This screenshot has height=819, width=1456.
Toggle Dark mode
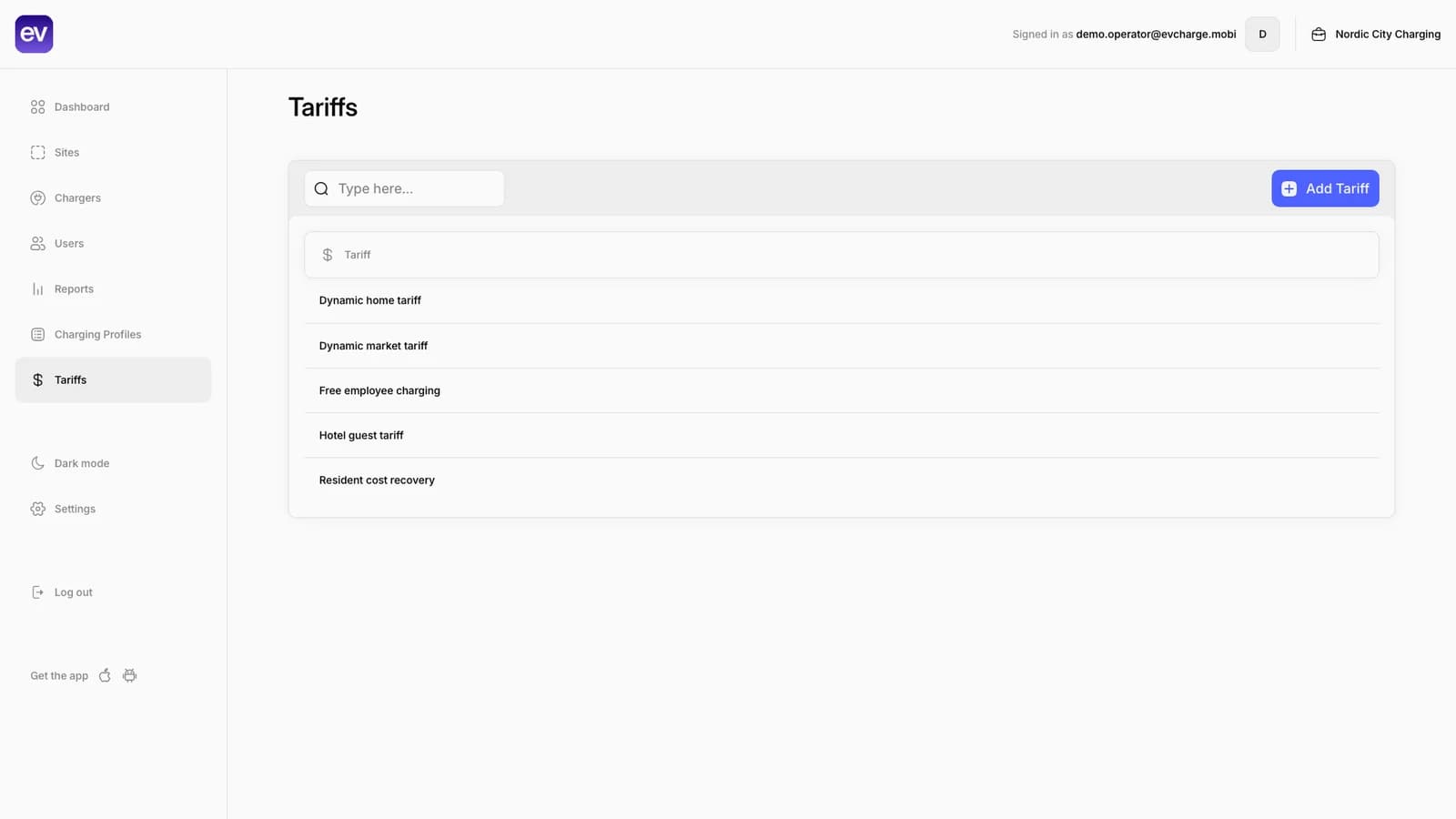click(x=113, y=463)
